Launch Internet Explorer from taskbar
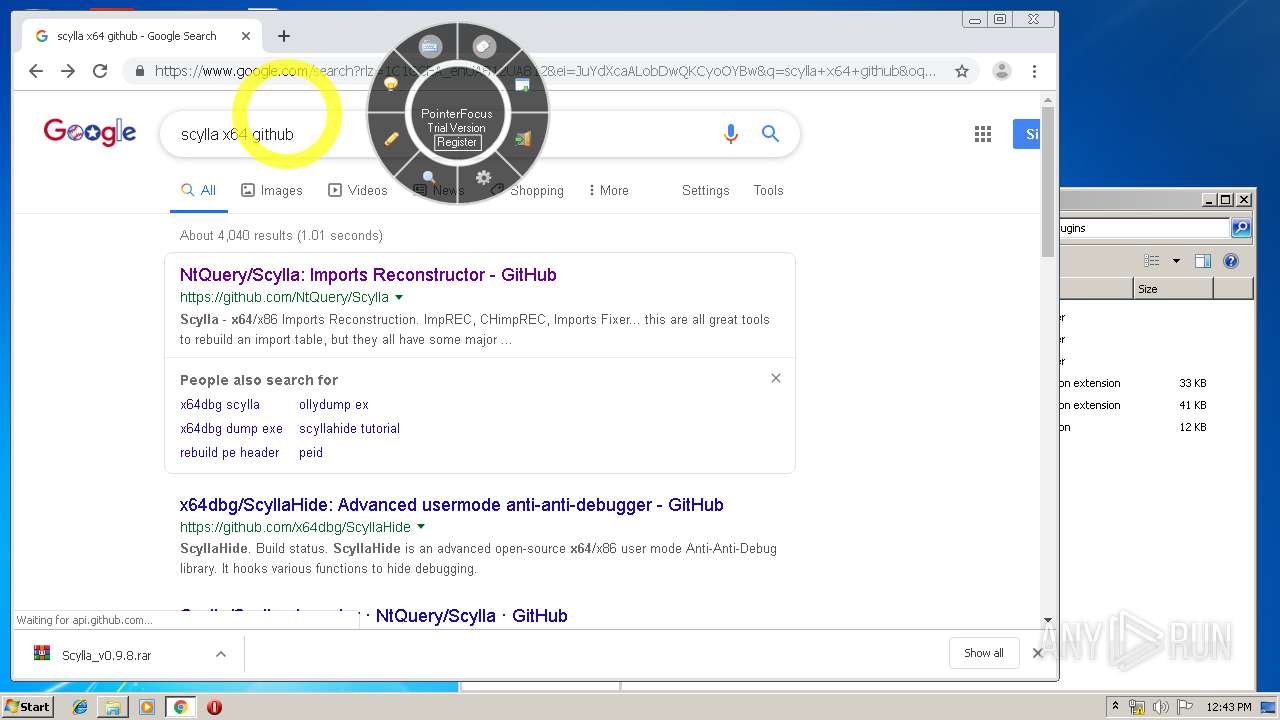Image resolution: width=1280 pixels, height=720 pixels. coord(80,707)
